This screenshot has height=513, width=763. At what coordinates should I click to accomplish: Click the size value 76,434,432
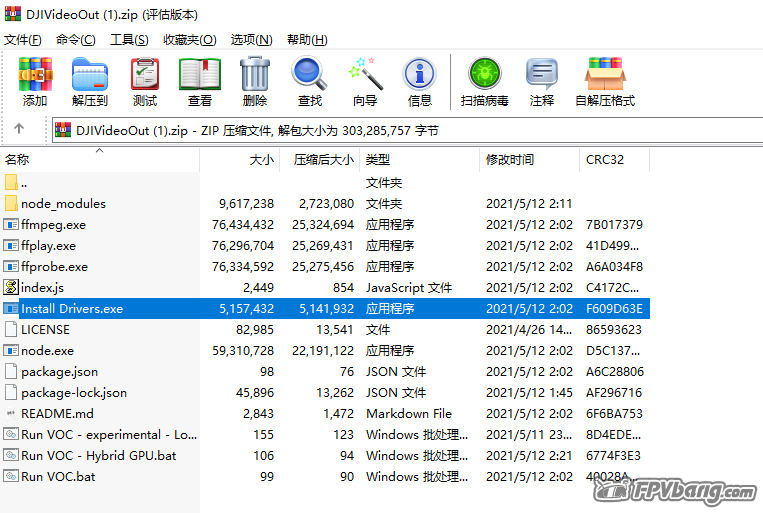(243, 224)
